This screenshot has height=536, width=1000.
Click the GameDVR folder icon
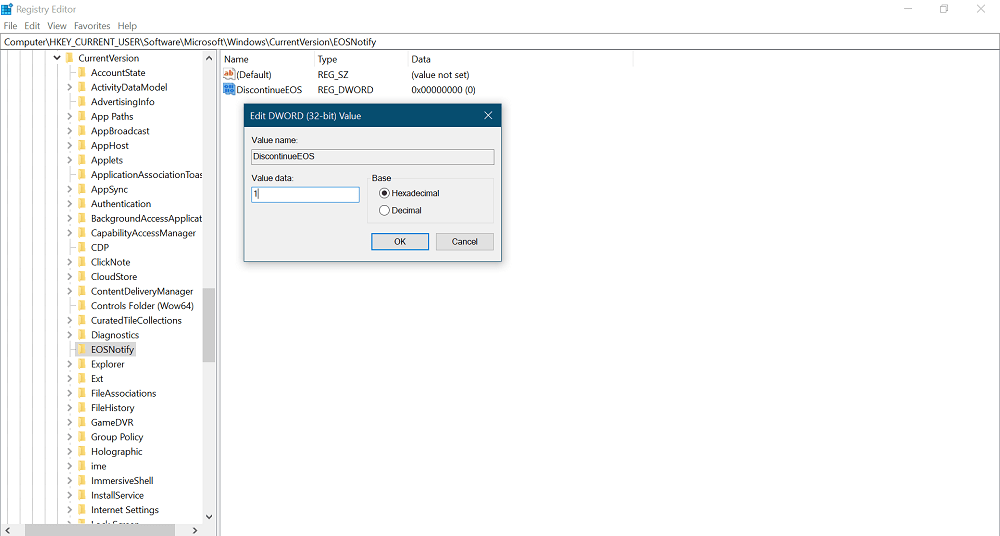point(82,422)
